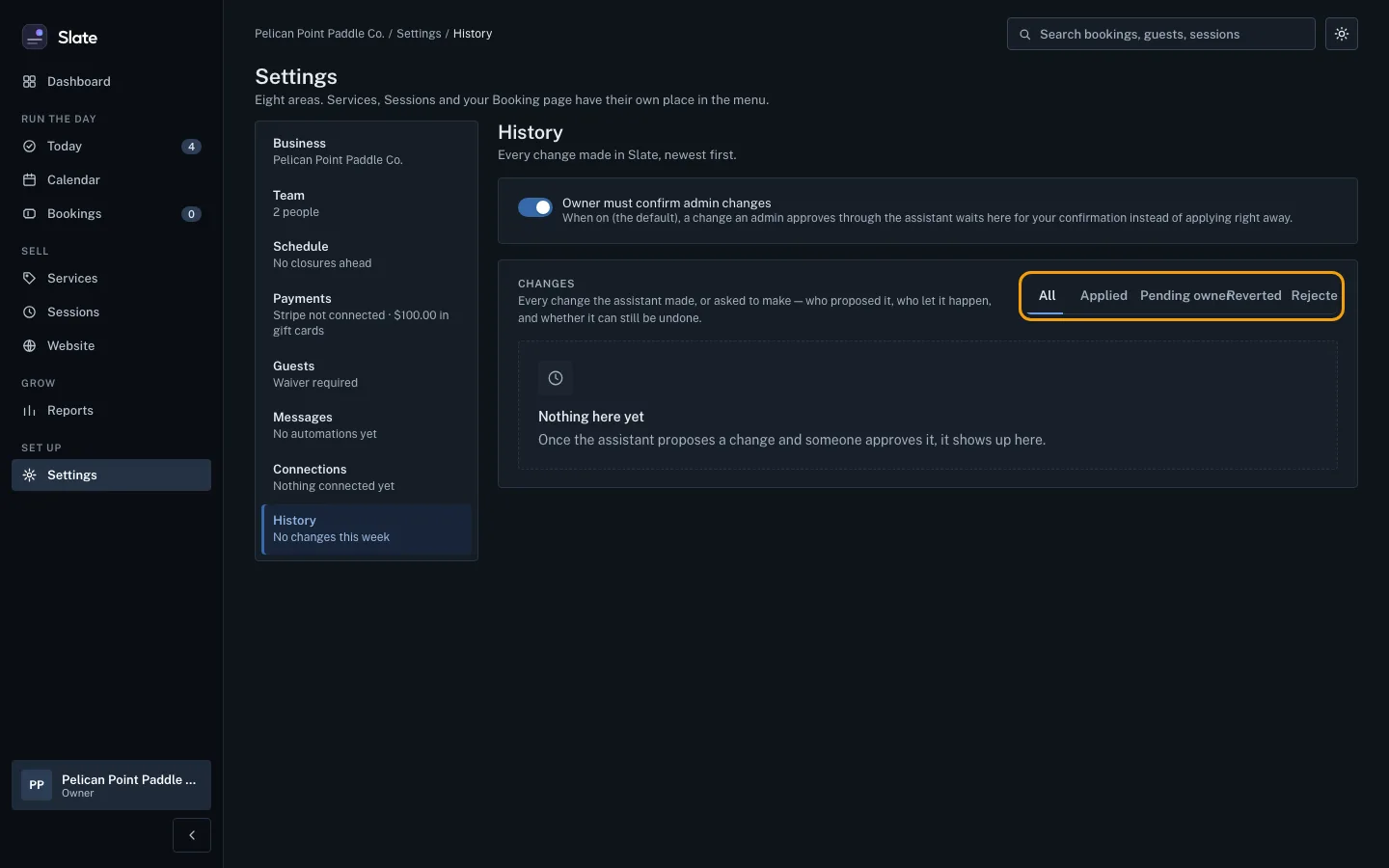Focus the search bookings, guests, sessions field

click(x=1161, y=34)
